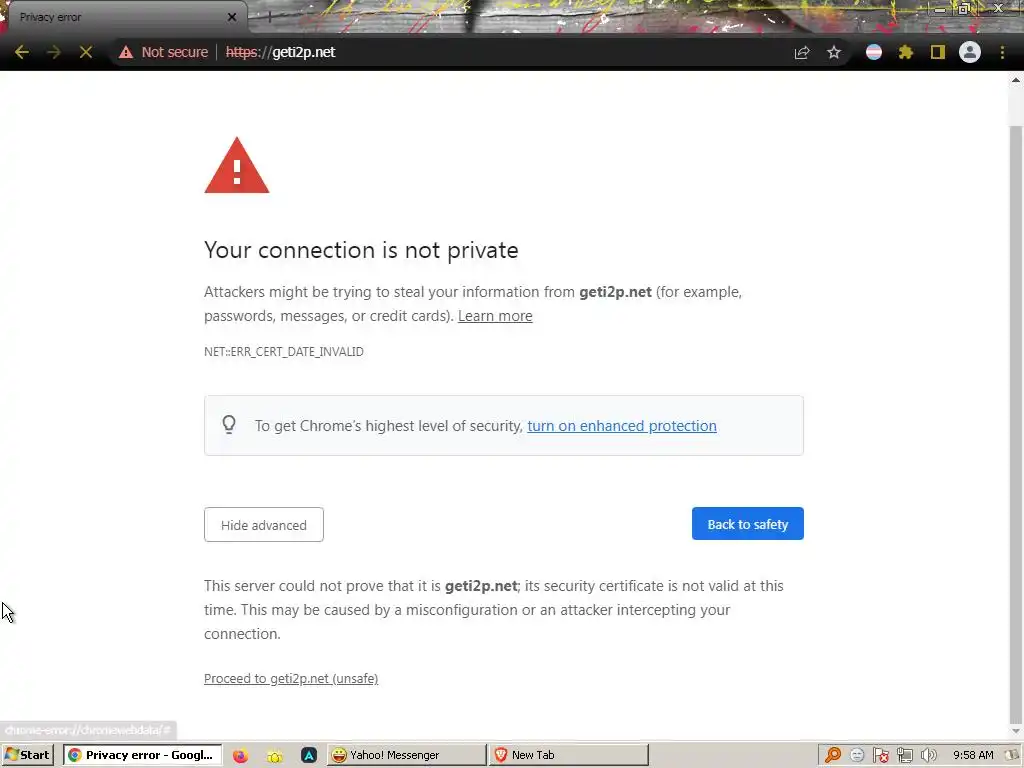Image resolution: width=1024 pixels, height=768 pixels.
Task: Open the teal A taskbar app
Action: coord(309,756)
